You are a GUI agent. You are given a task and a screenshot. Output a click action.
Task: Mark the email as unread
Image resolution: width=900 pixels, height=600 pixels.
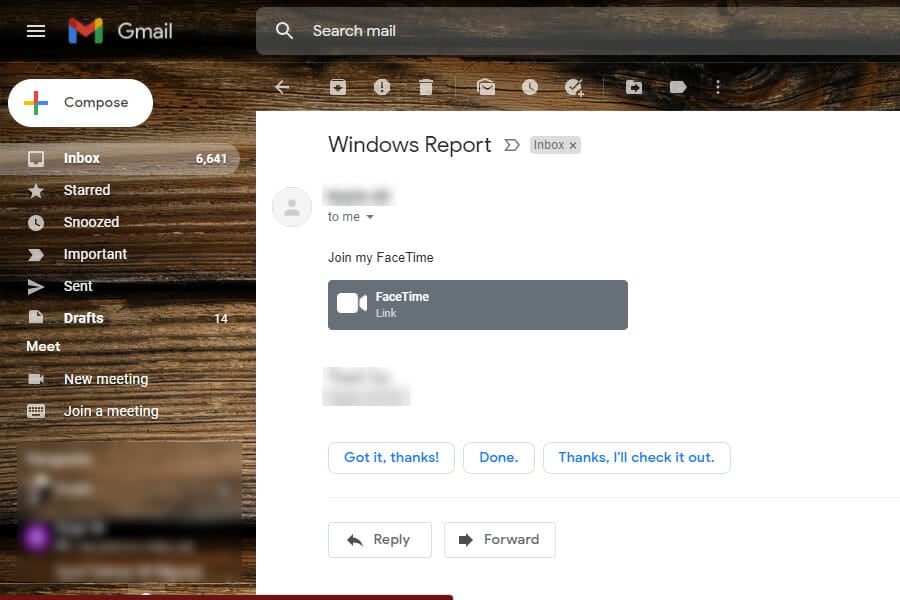(486, 87)
